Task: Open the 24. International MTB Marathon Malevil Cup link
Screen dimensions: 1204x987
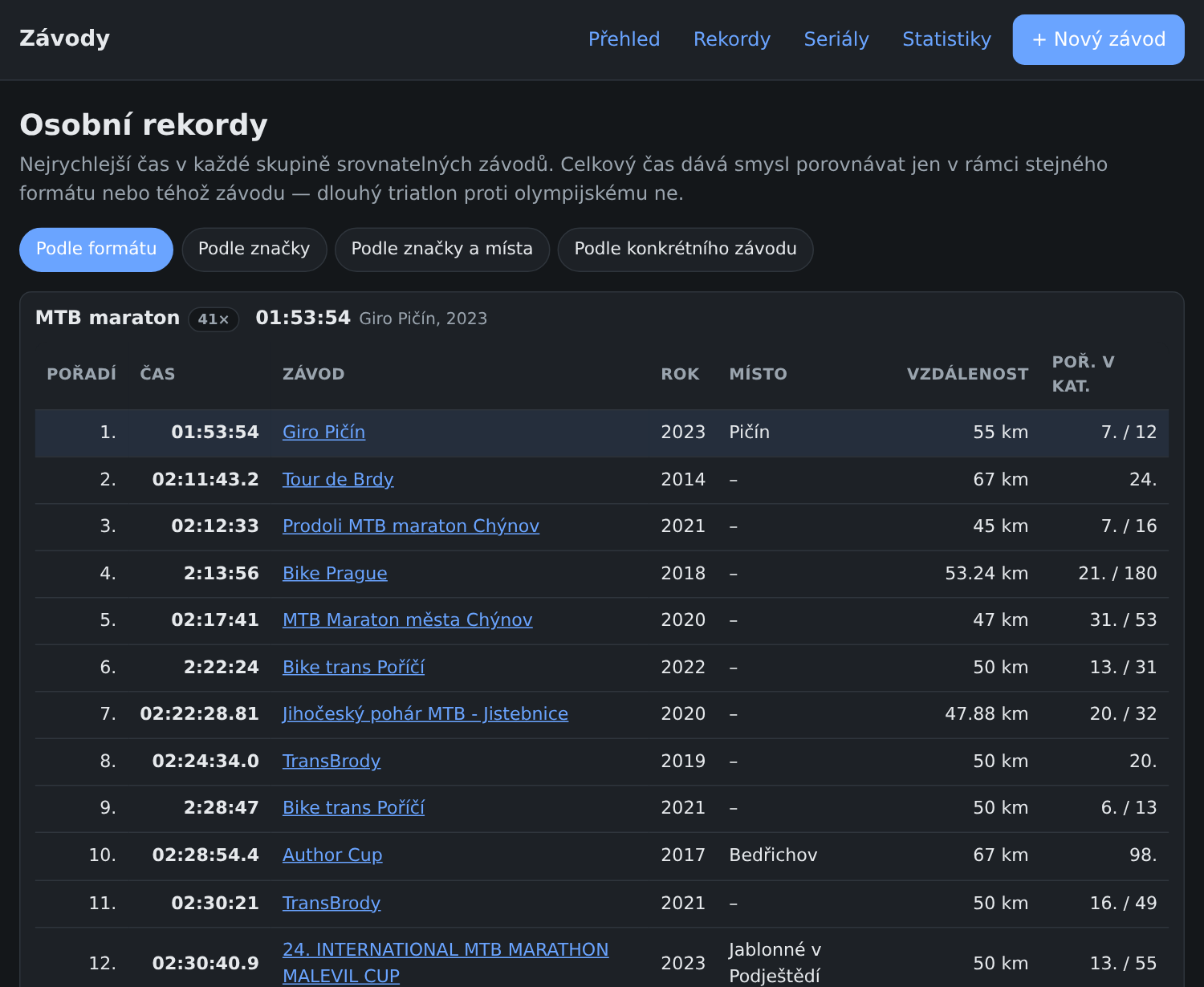Action: [445, 963]
